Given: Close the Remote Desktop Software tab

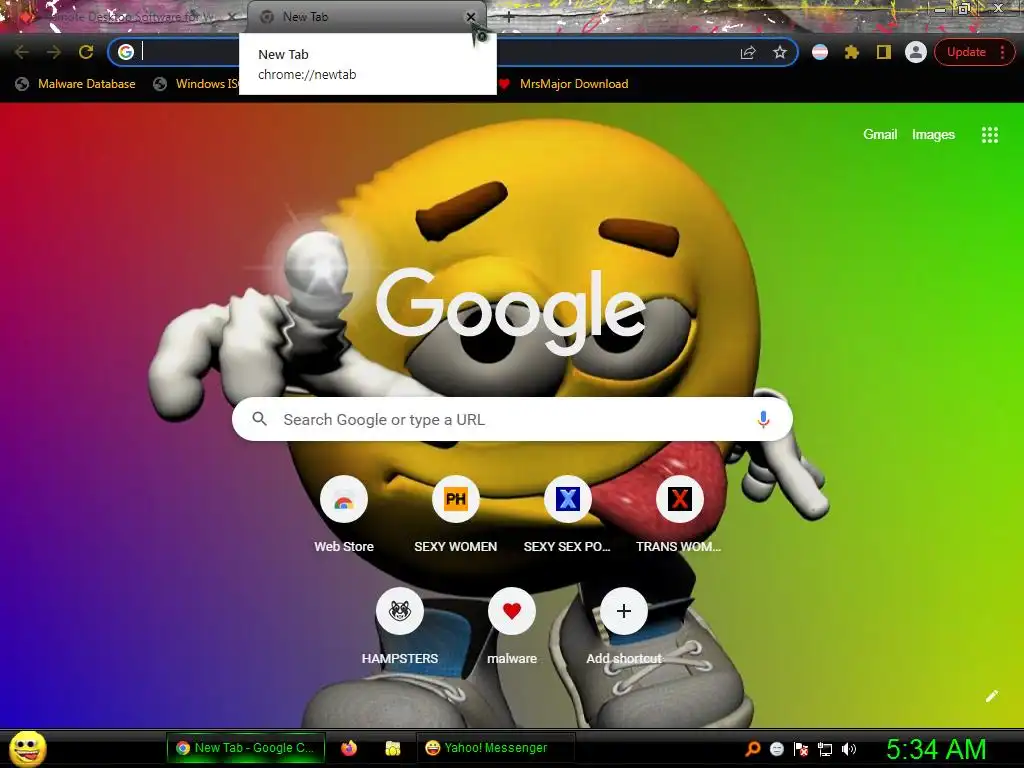Looking at the screenshot, I should tap(232, 17).
